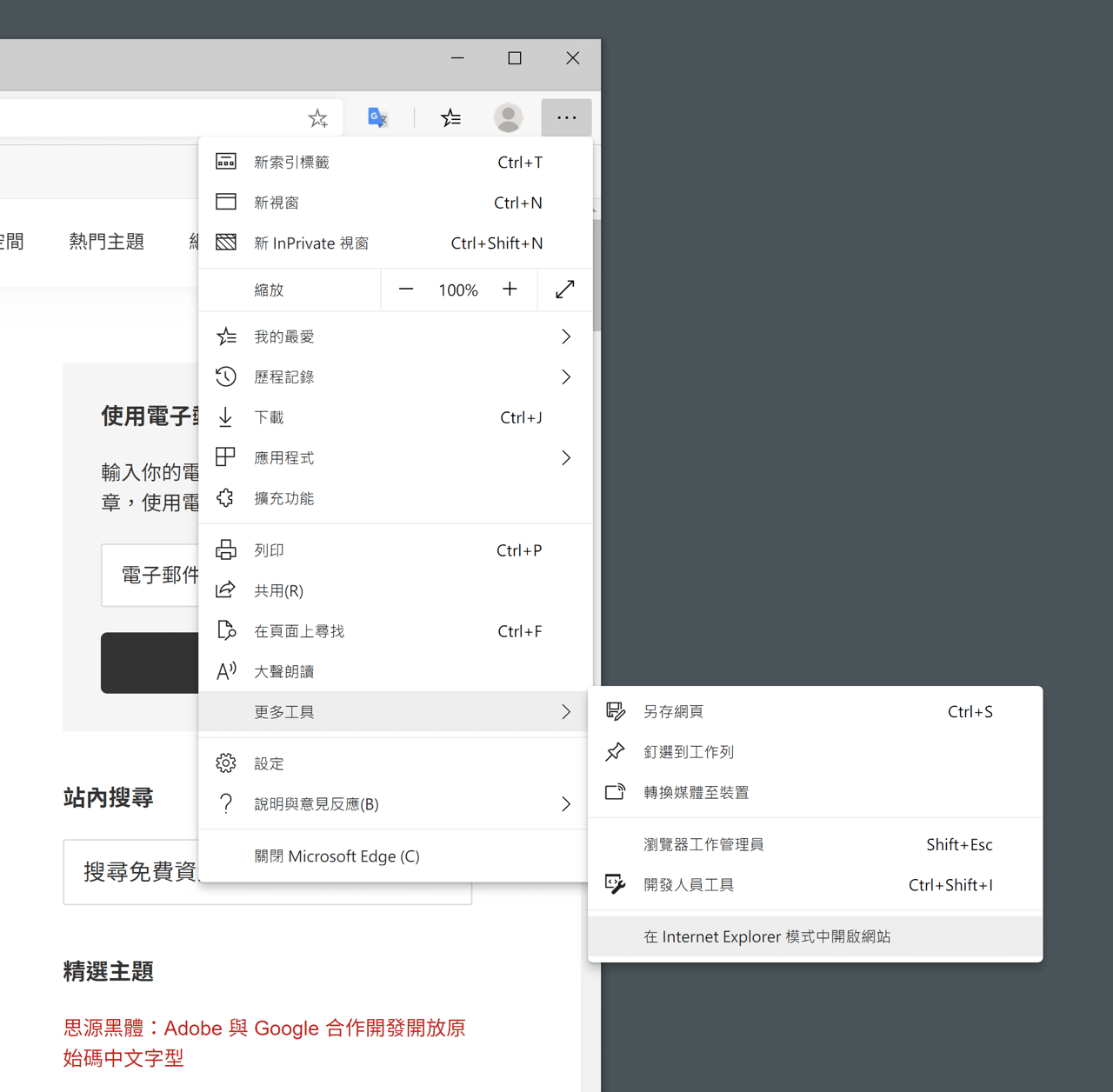Expand the 我的最愛 submenu arrow
This screenshot has width=1113, height=1092.
coord(566,336)
